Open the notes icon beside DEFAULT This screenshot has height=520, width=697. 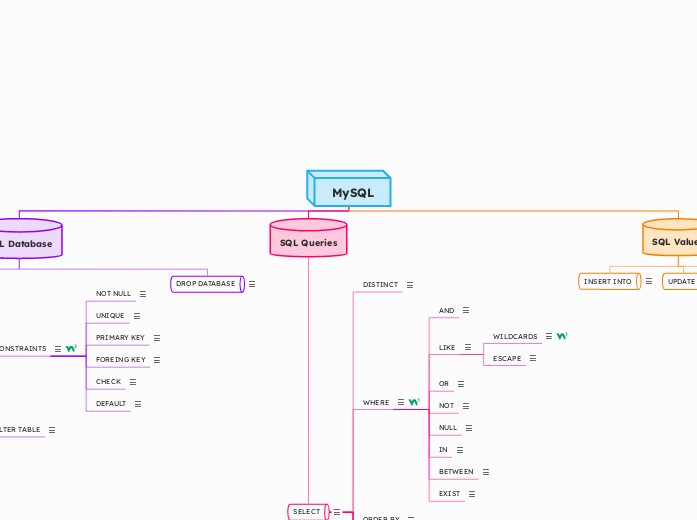pos(138,404)
